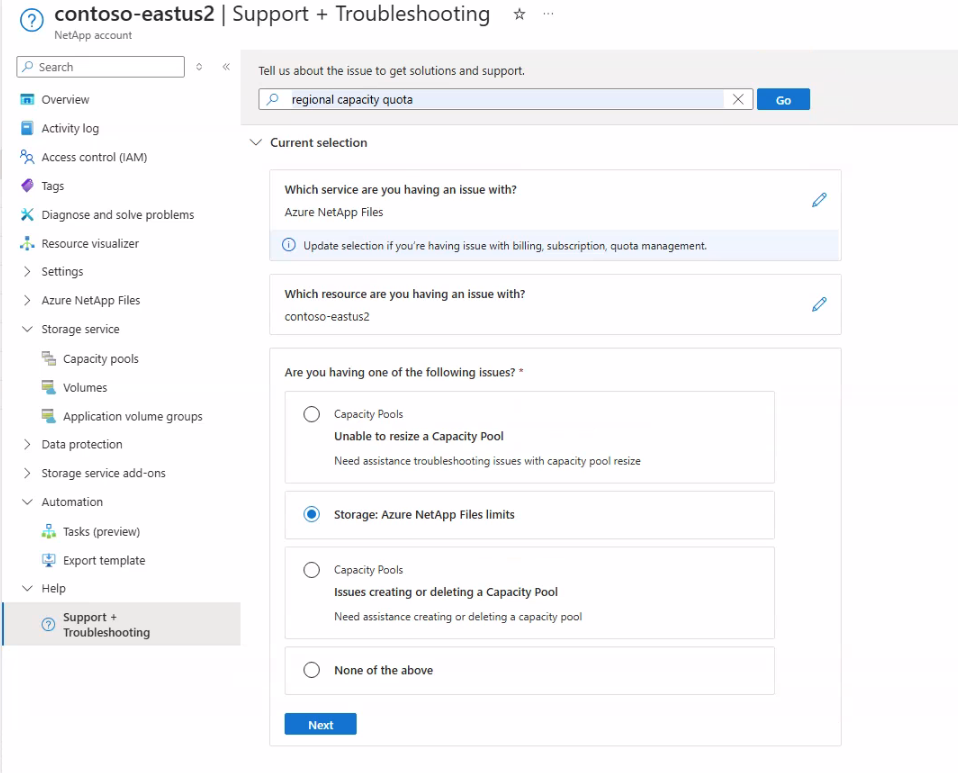Open Resource visualizer page

pyautogui.click(x=90, y=243)
